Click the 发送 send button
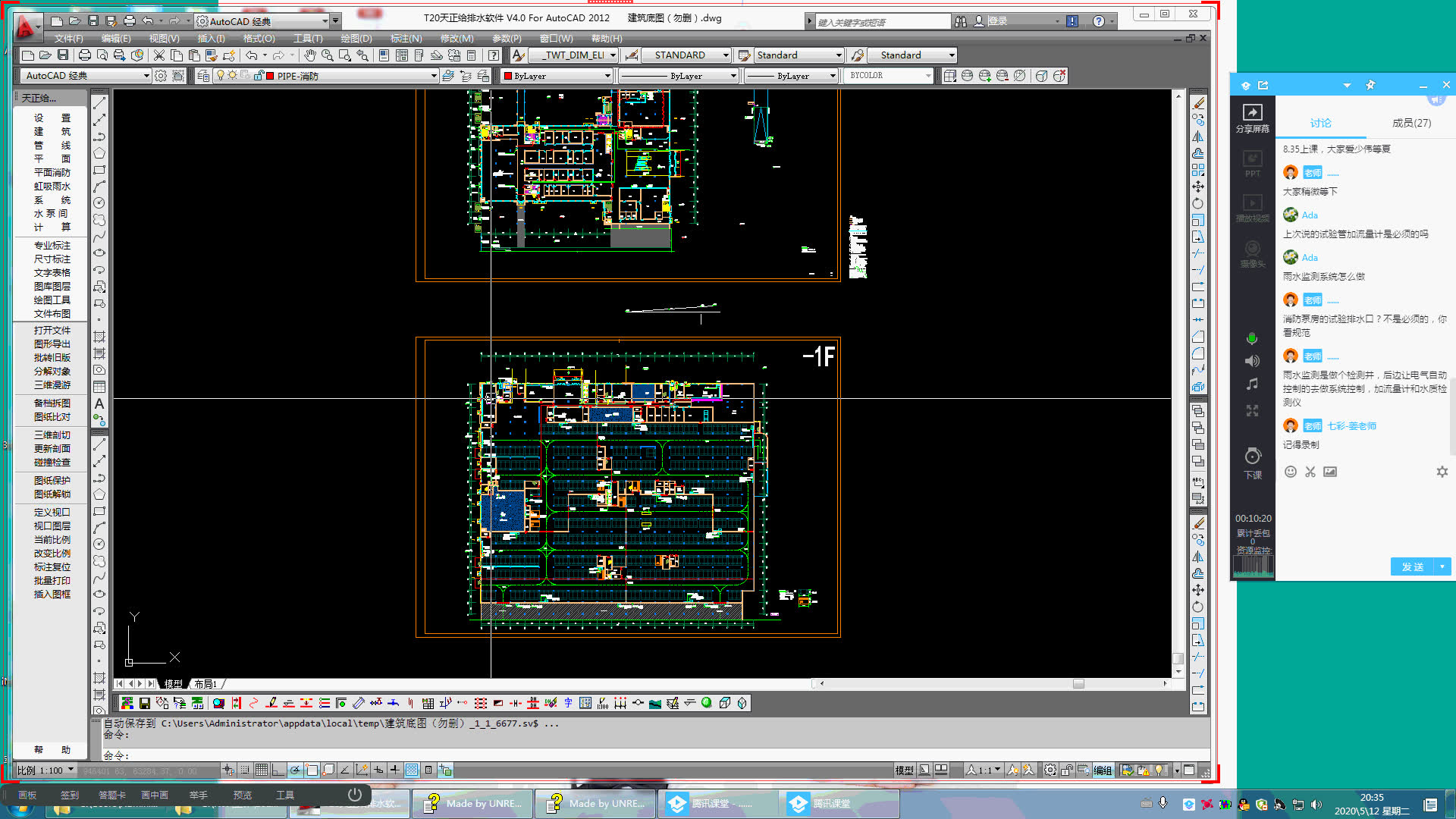The image size is (1456, 819). pyautogui.click(x=1412, y=566)
